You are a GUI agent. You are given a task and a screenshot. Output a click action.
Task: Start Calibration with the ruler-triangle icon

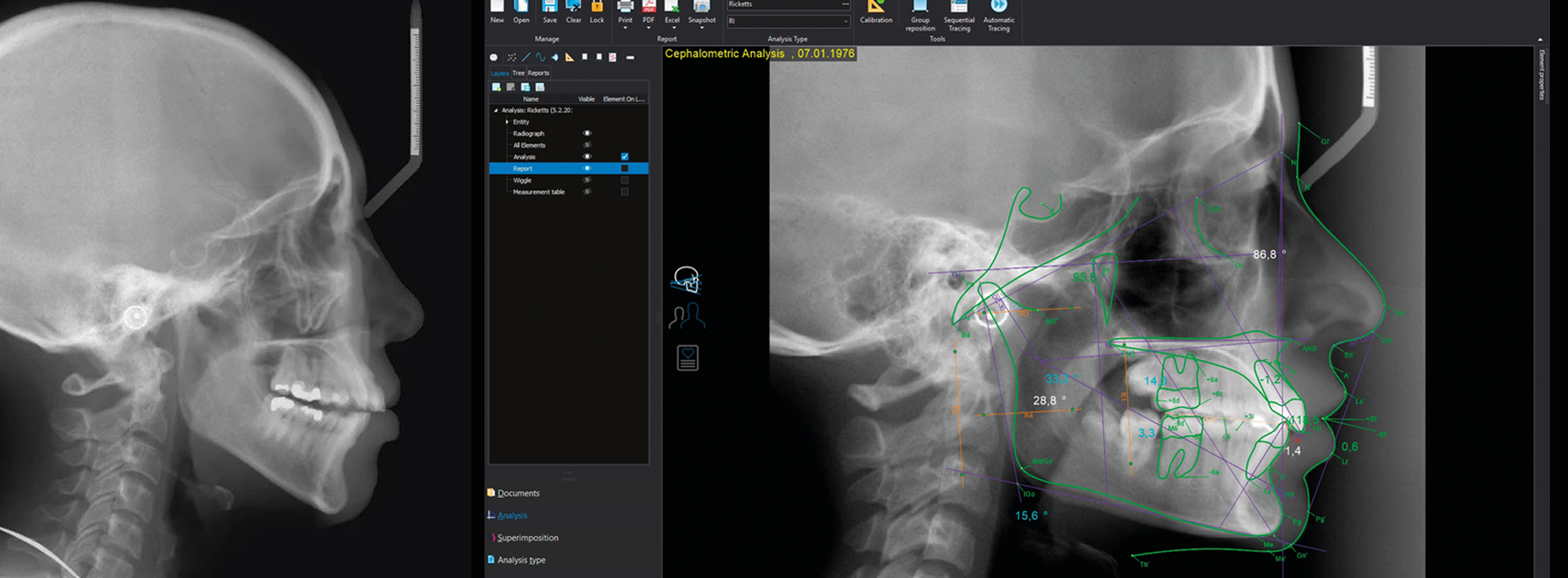click(x=876, y=8)
